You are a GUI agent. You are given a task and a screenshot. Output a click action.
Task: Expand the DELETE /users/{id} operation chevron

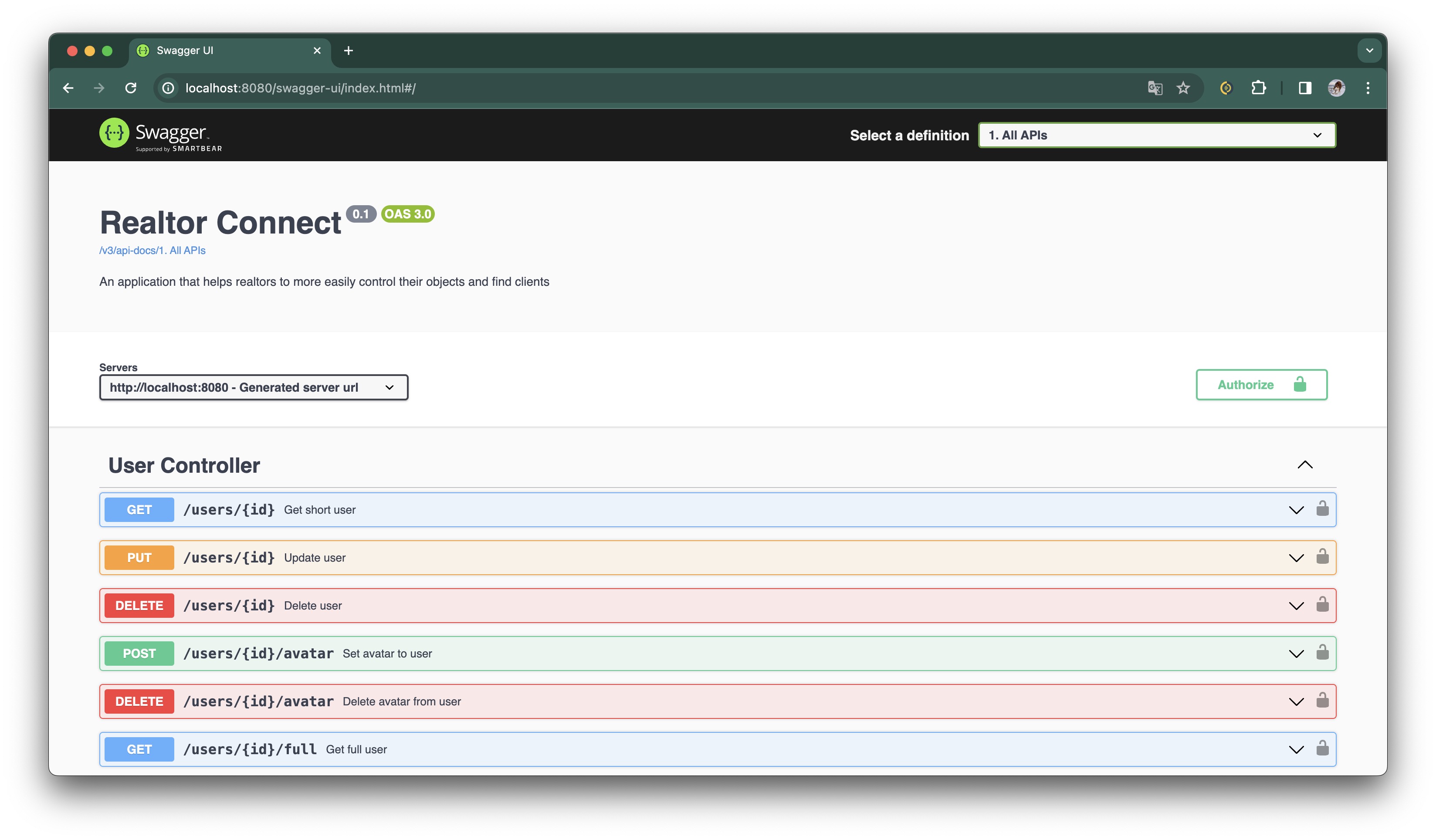coord(1296,606)
